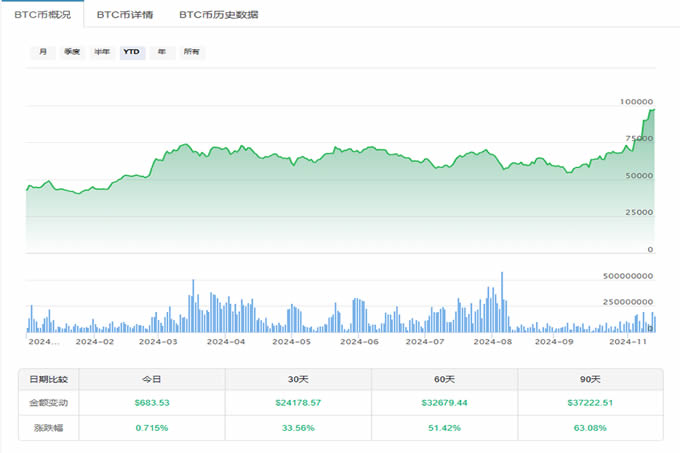Select the YTD range button
Viewport: 680px width, 453px height.
coord(131,52)
